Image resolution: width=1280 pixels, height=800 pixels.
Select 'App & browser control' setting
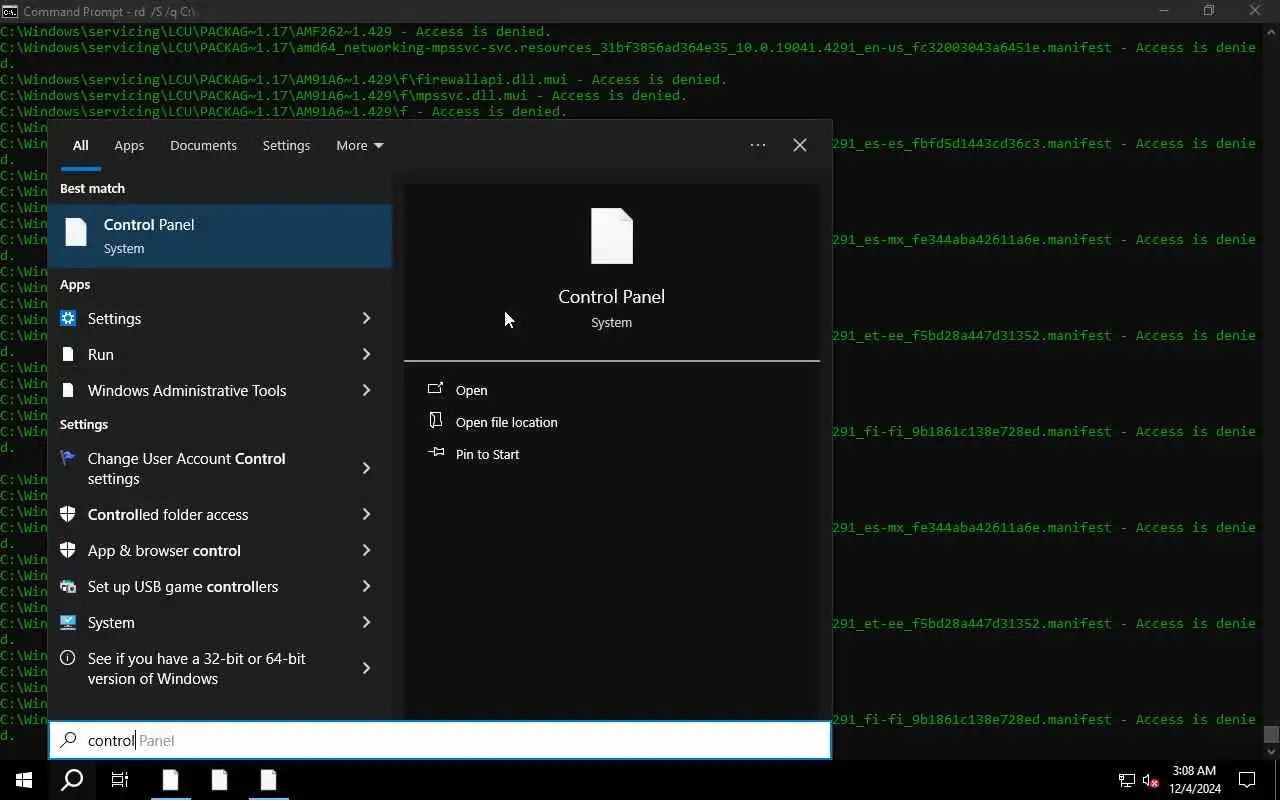[x=164, y=550]
